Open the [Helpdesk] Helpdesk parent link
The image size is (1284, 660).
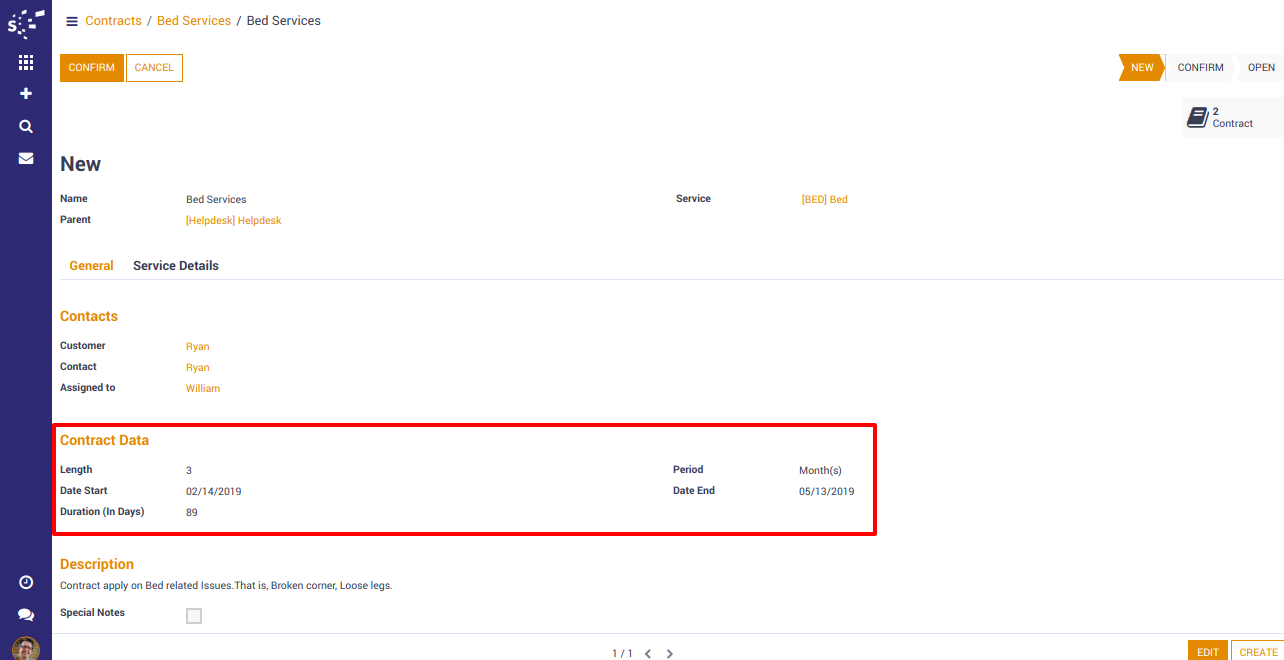(x=233, y=220)
